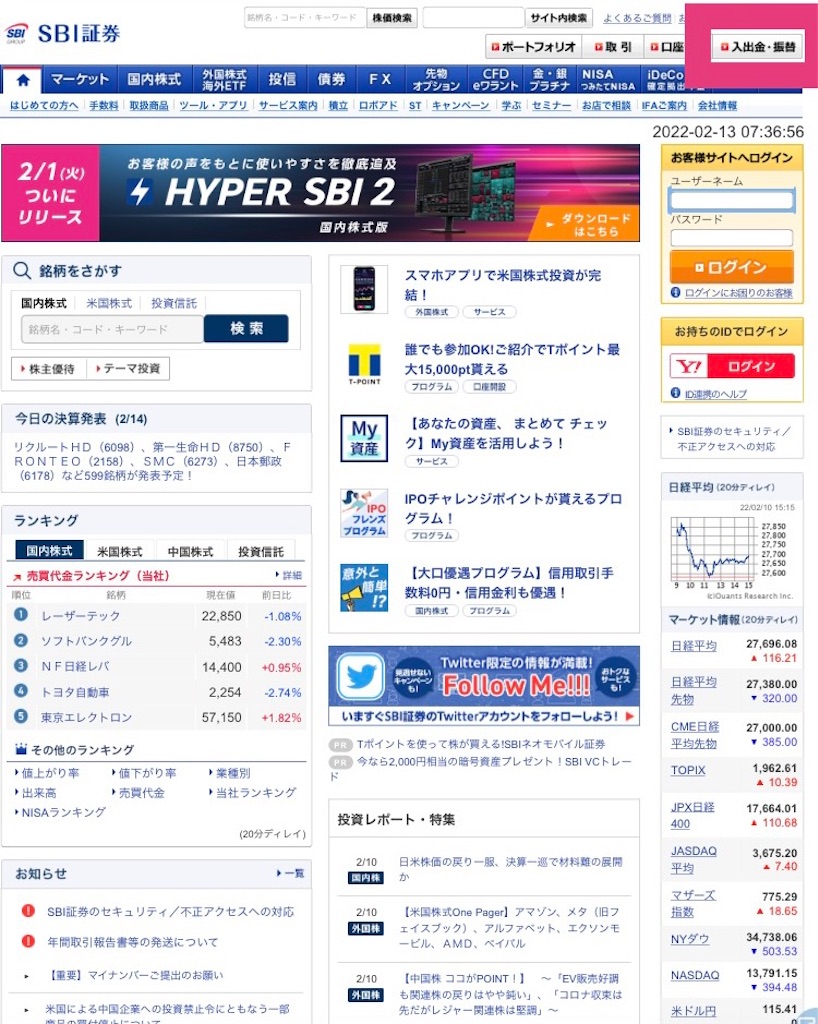Click the 株価検索 button
This screenshot has width=818, height=1024.
392,18
